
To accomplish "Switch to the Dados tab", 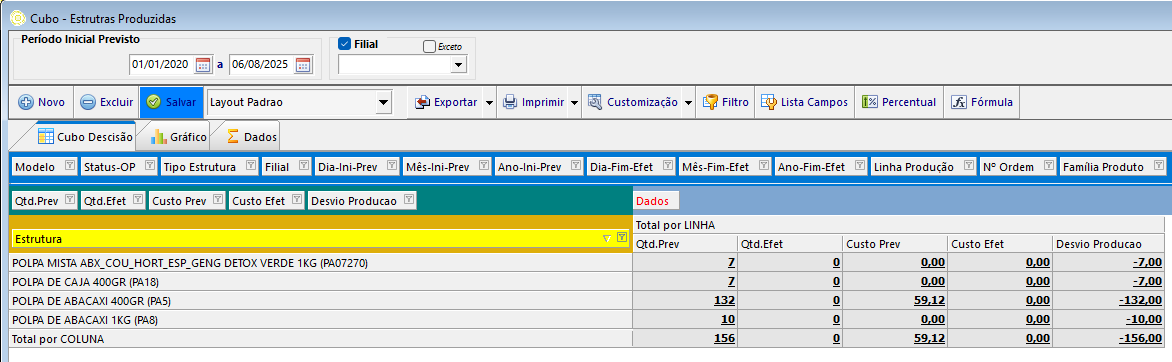I will pos(251,137).
